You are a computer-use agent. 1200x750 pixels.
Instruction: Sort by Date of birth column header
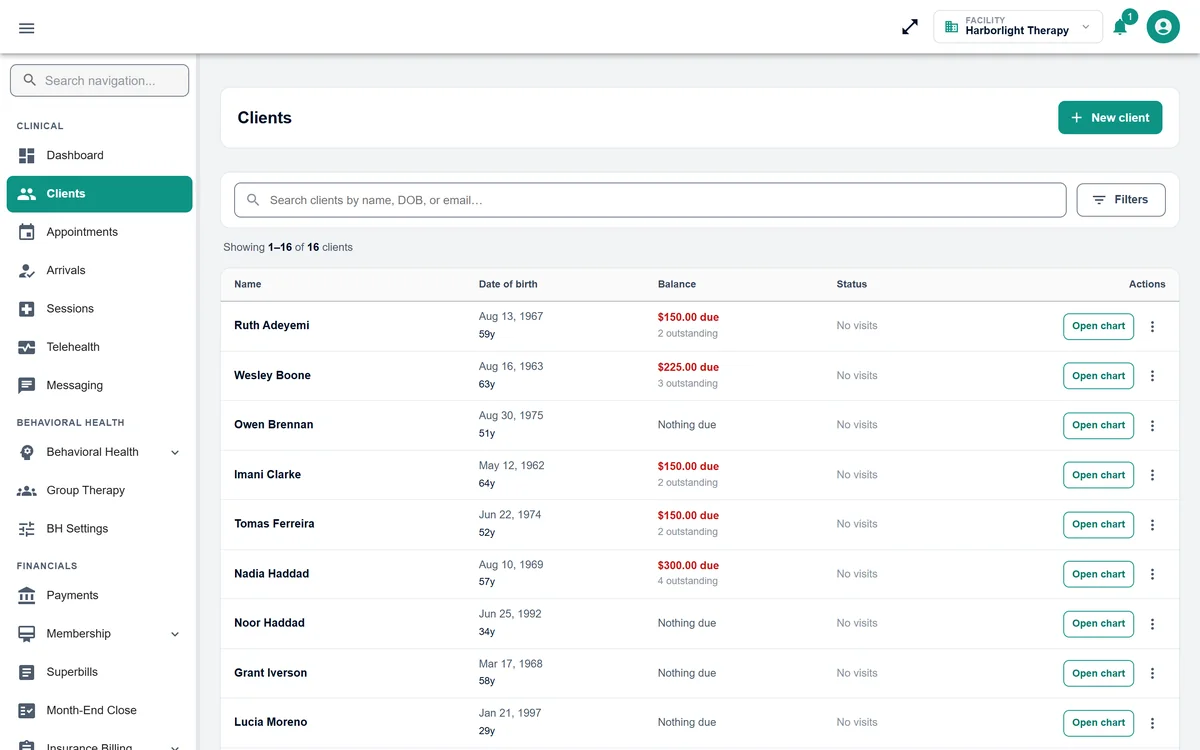point(508,284)
